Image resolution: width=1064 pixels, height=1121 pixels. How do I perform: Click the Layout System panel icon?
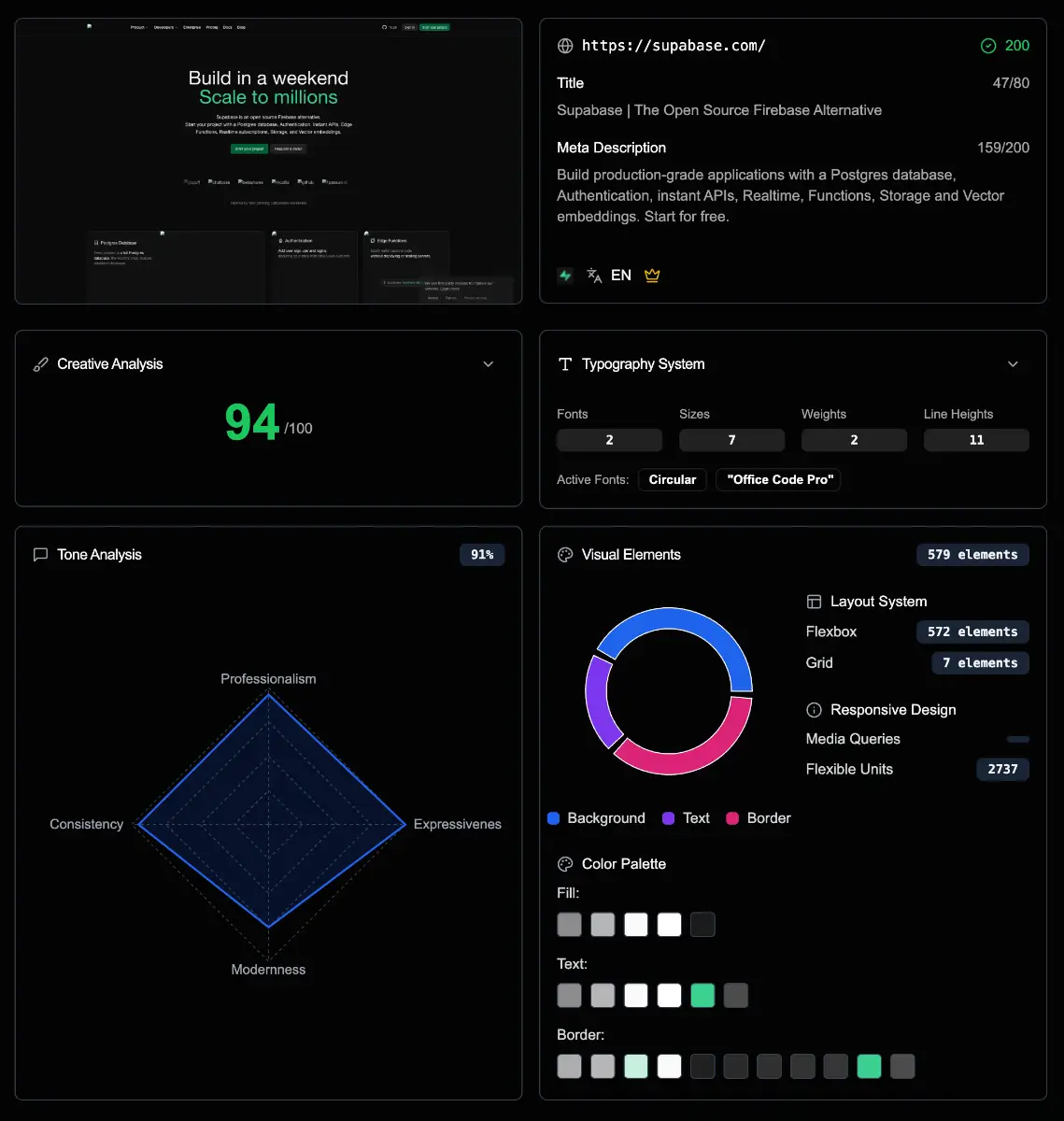coord(814,602)
